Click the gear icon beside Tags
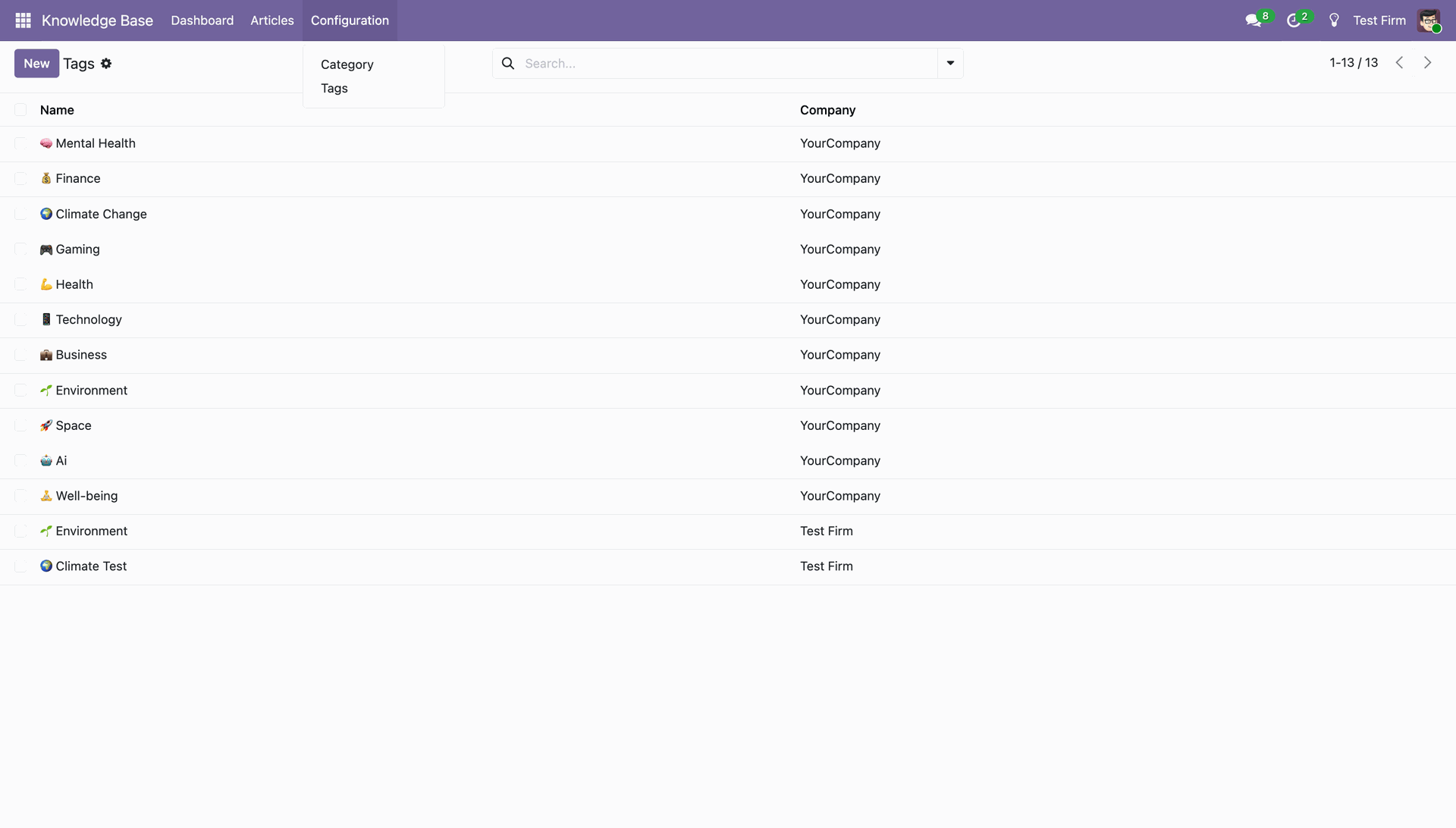1456x828 pixels. click(106, 64)
